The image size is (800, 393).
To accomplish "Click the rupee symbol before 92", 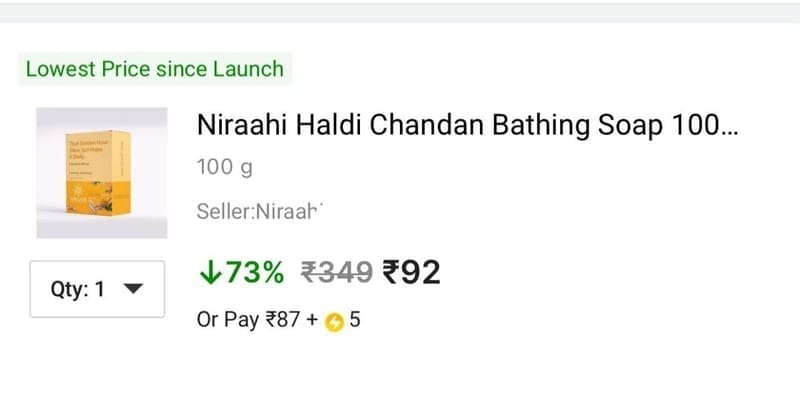I will click(390, 273).
